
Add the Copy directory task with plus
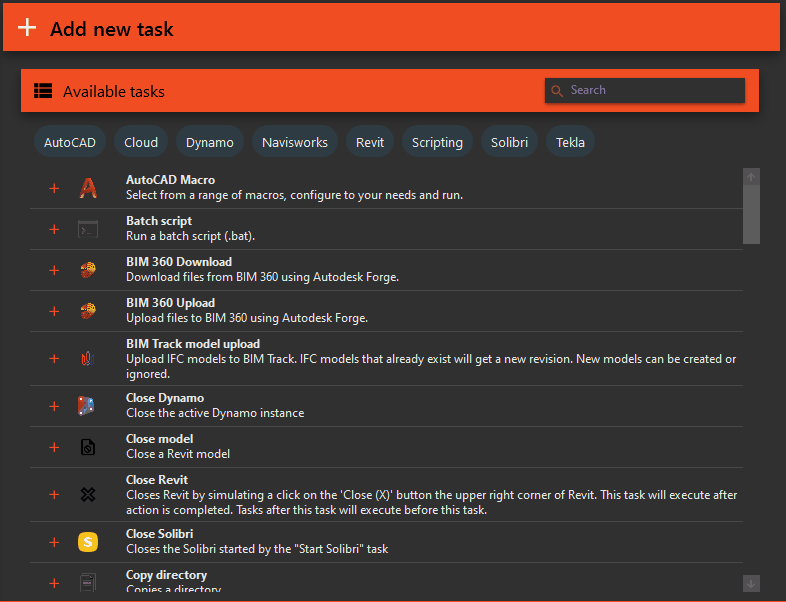pos(54,583)
